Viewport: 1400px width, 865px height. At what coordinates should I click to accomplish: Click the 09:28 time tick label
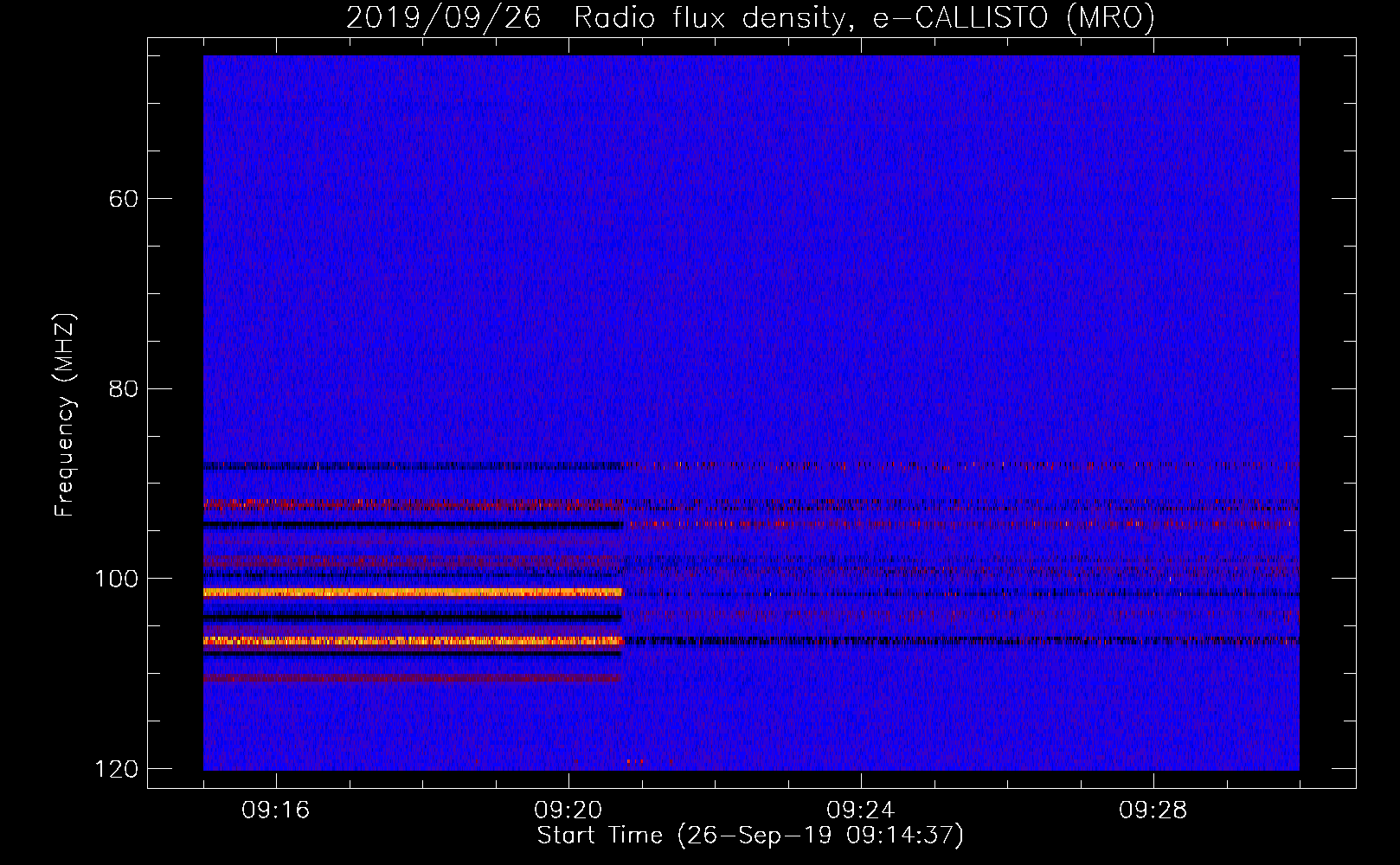1153,811
